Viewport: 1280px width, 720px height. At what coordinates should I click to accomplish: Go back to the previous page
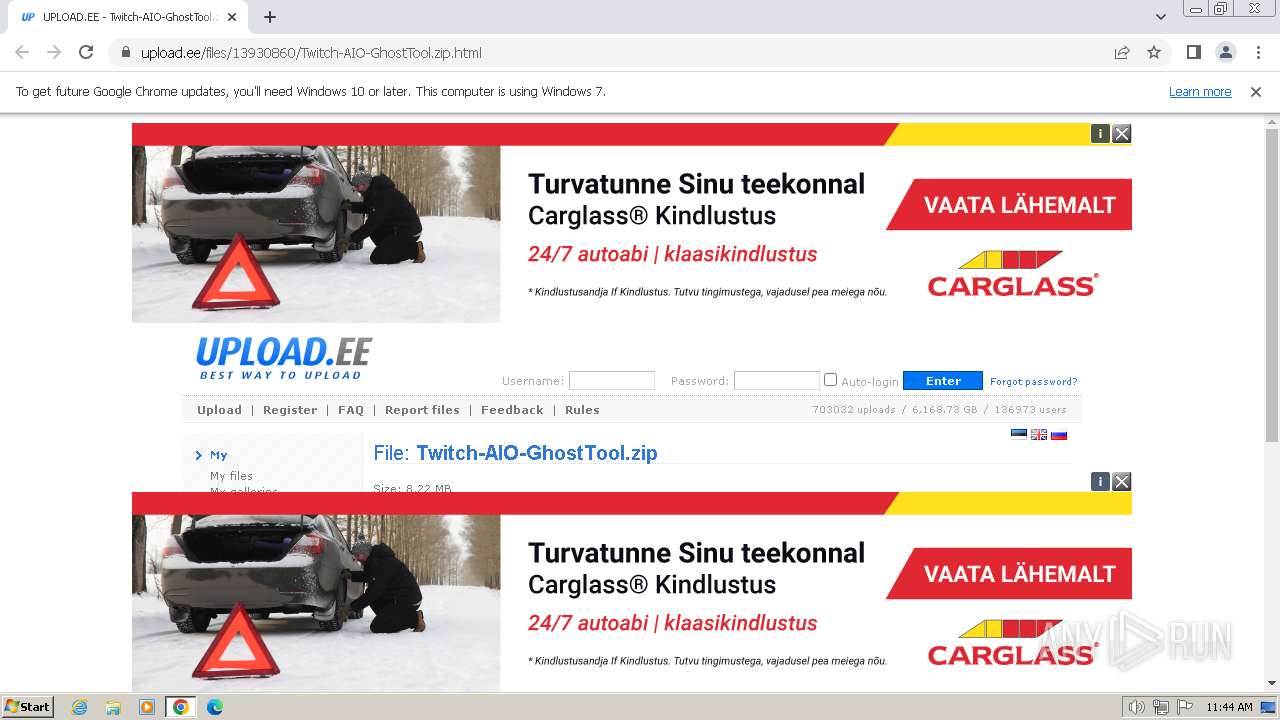pyautogui.click(x=22, y=52)
